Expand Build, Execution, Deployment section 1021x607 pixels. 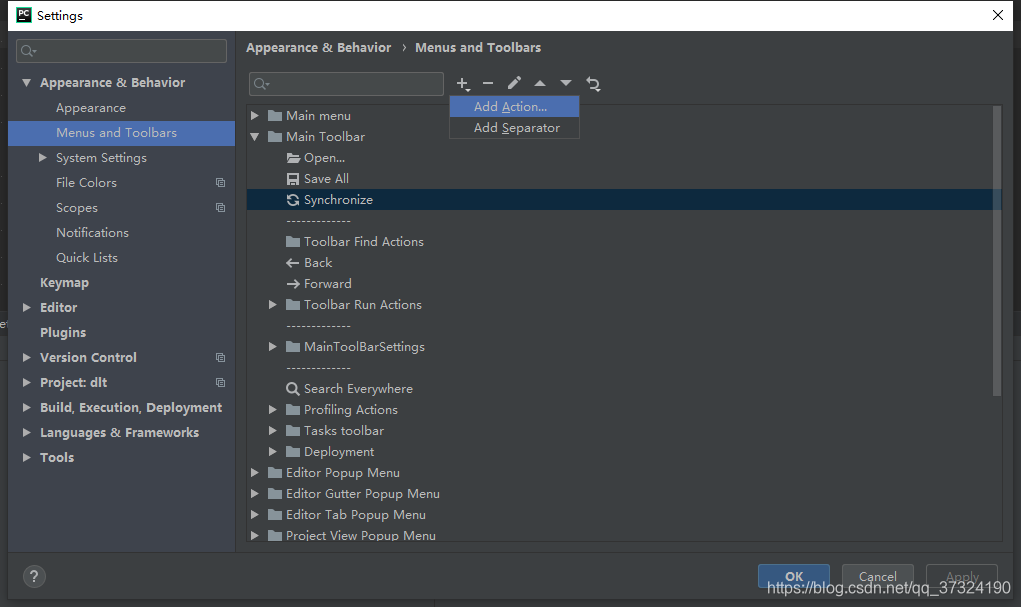click(x=27, y=407)
